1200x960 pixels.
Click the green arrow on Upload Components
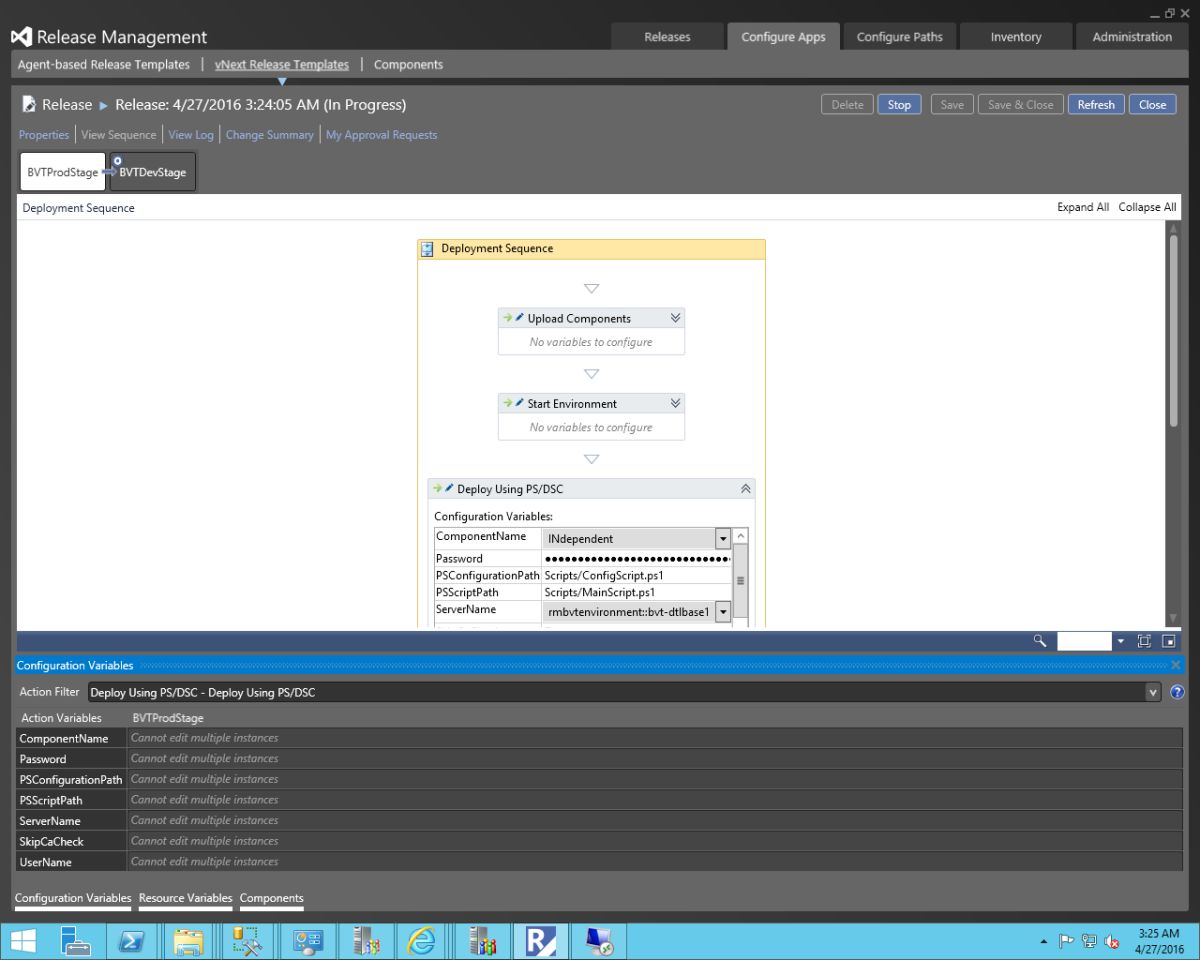click(507, 318)
